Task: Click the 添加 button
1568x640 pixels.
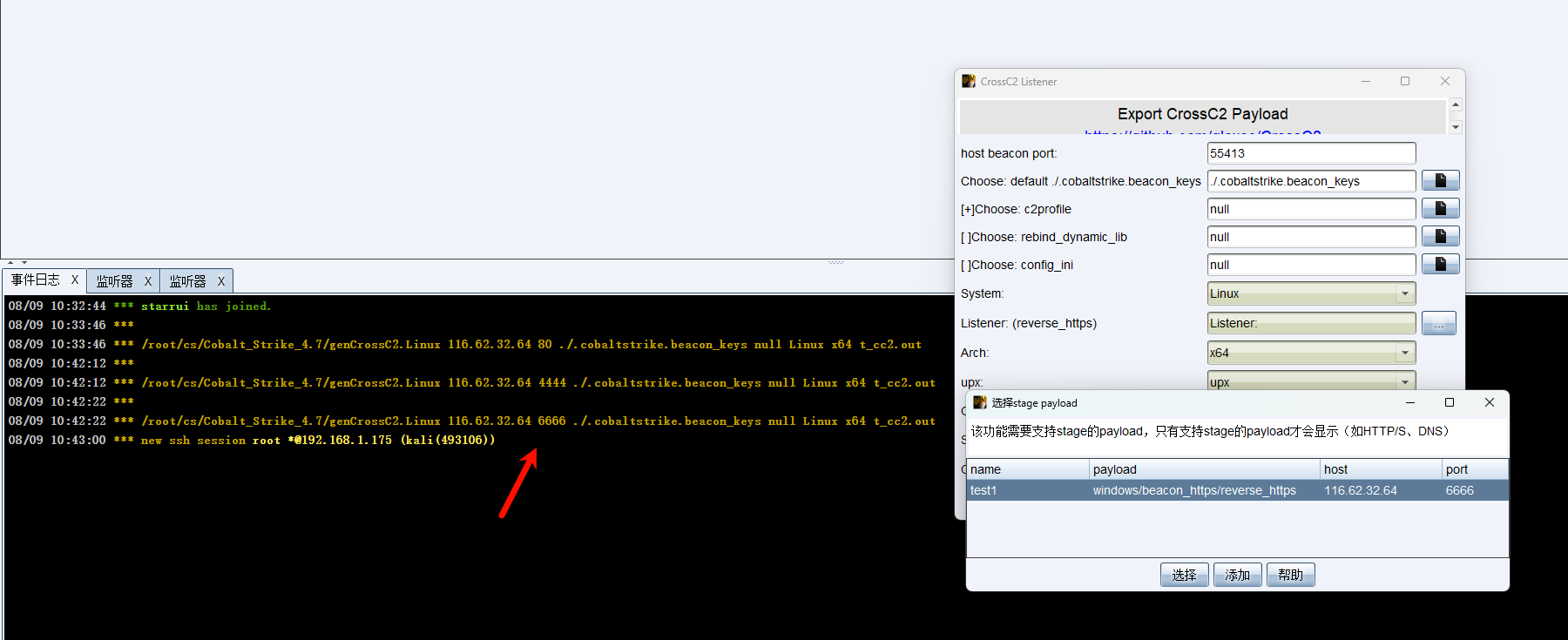Action: [1237, 575]
